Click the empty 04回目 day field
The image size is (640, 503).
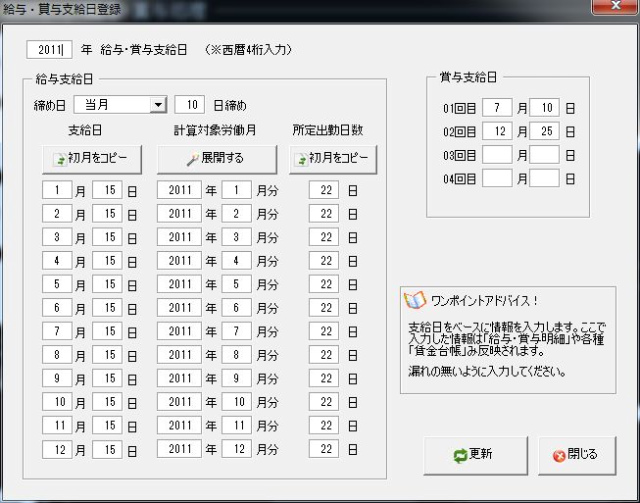pyautogui.click(x=544, y=178)
